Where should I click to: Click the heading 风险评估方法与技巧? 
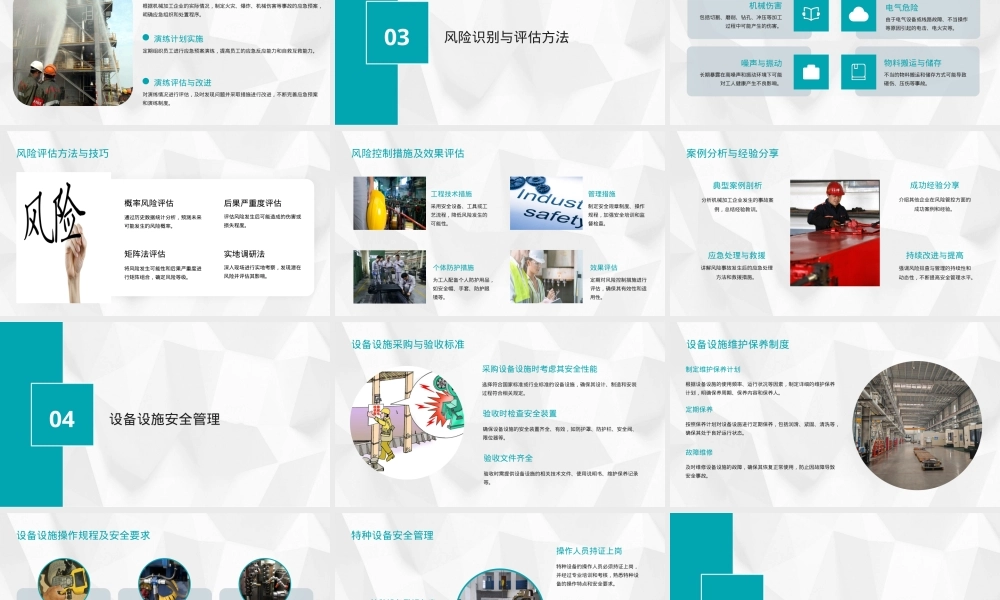62,154
